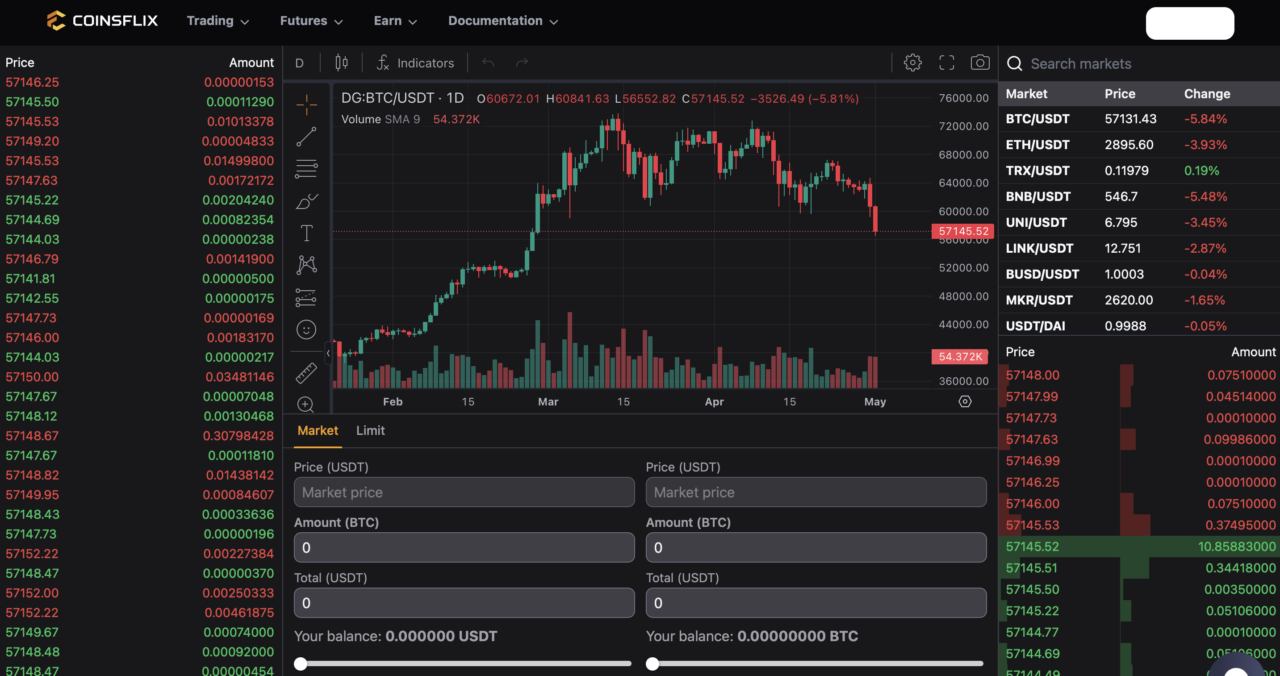Click the buy Total (USDT) input
Viewport: 1280px width, 676px height.
(x=464, y=603)
